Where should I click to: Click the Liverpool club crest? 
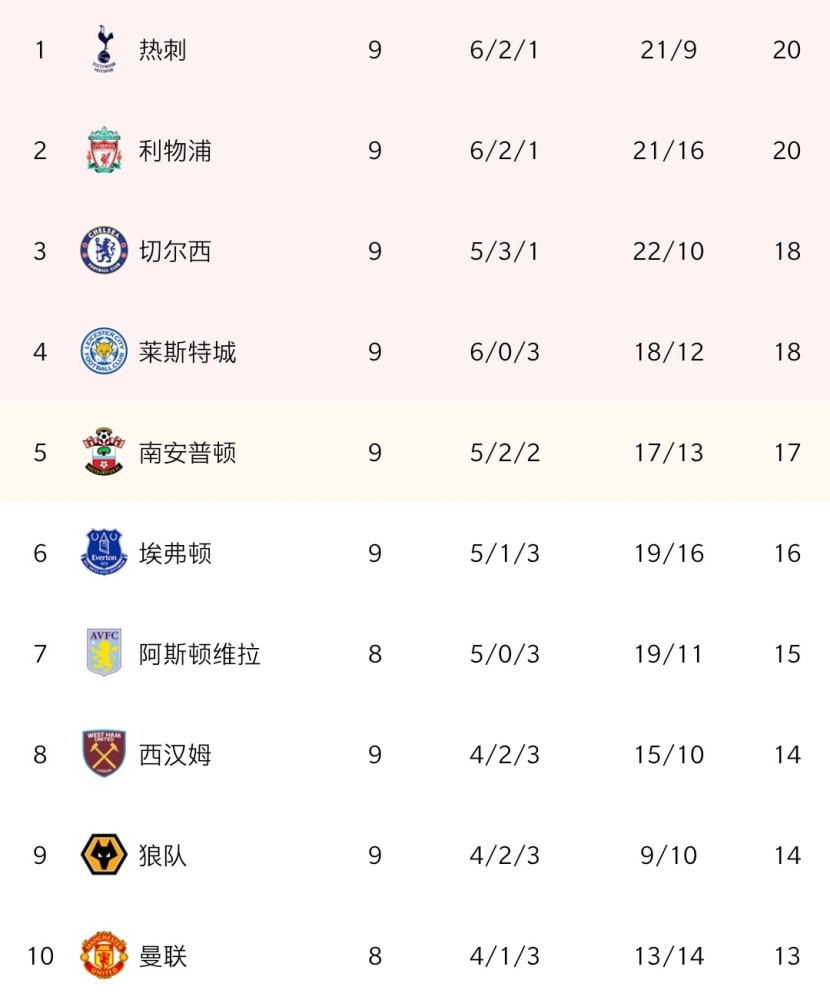[x=104, y=151]
